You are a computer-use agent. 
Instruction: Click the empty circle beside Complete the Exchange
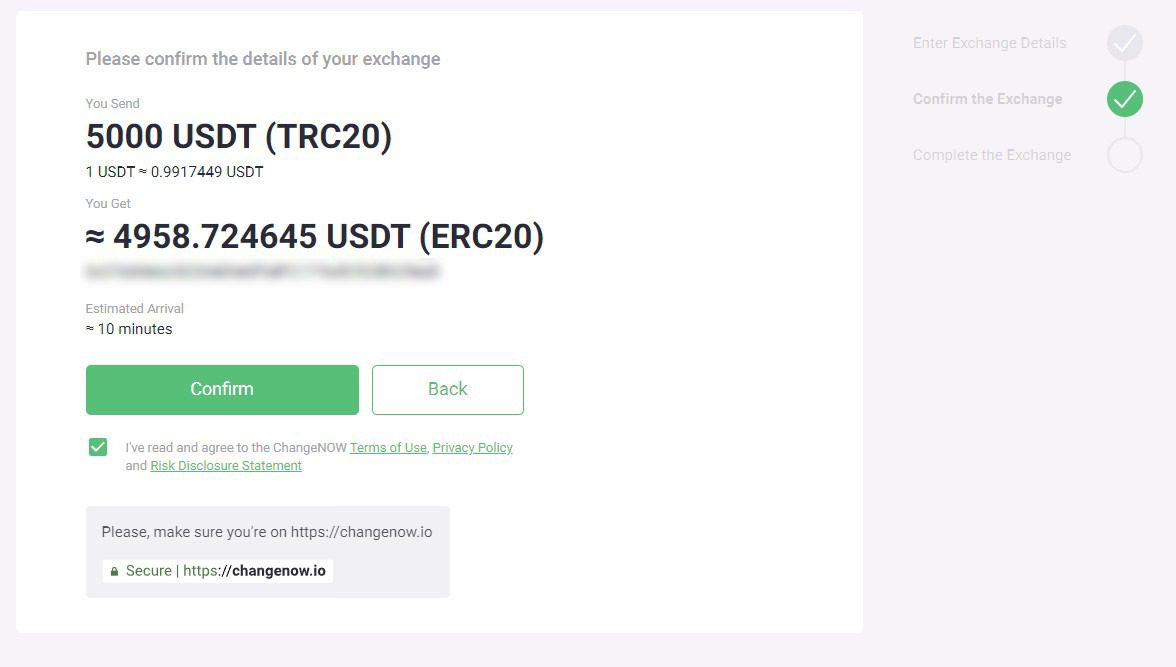1124,155
